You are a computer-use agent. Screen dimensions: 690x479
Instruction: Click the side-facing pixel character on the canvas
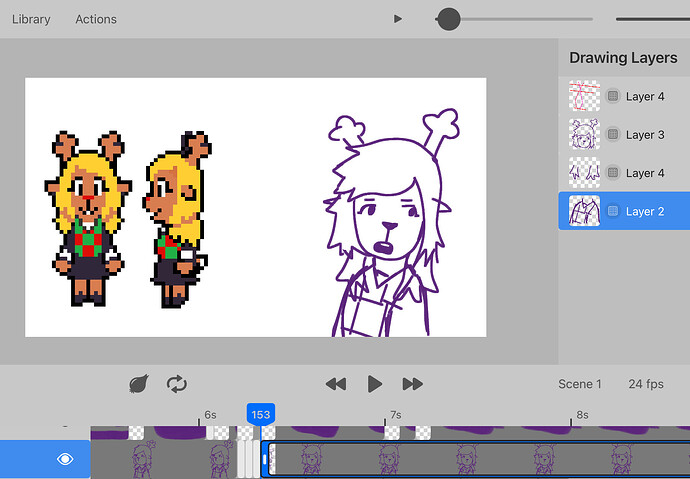click(177, 219)
